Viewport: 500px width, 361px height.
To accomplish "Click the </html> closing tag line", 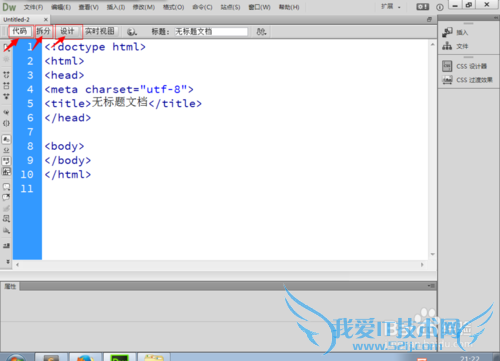I will (x=68, y=174).
